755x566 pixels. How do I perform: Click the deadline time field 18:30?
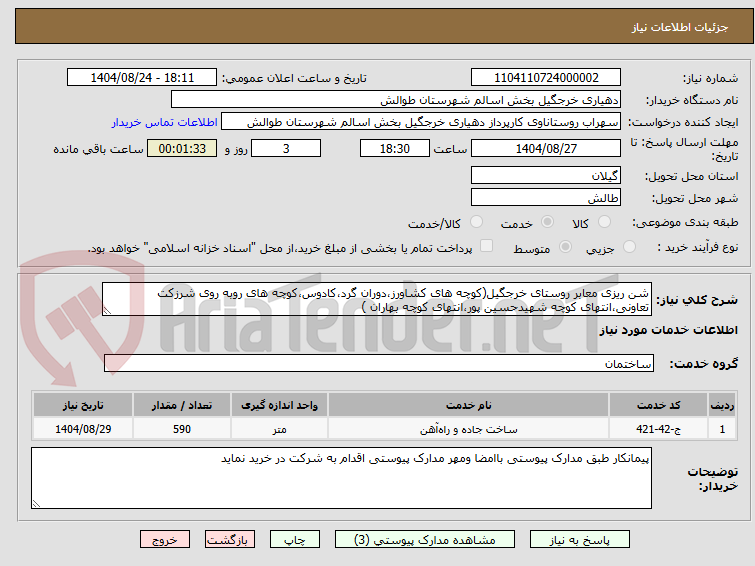click(394, 148)
